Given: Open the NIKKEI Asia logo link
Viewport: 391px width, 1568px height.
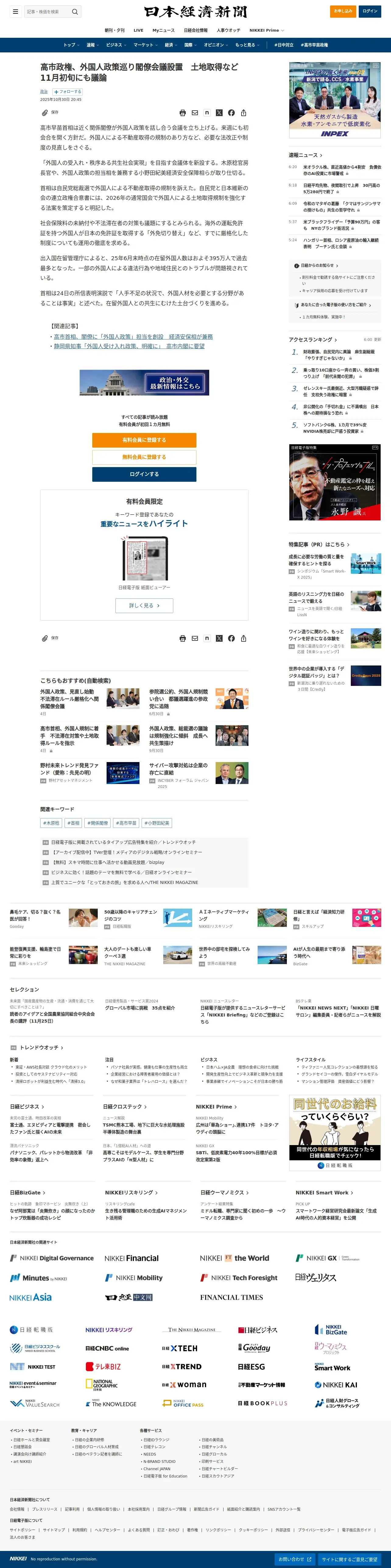Looking at the screenshot, I should tap(30, 1297).
